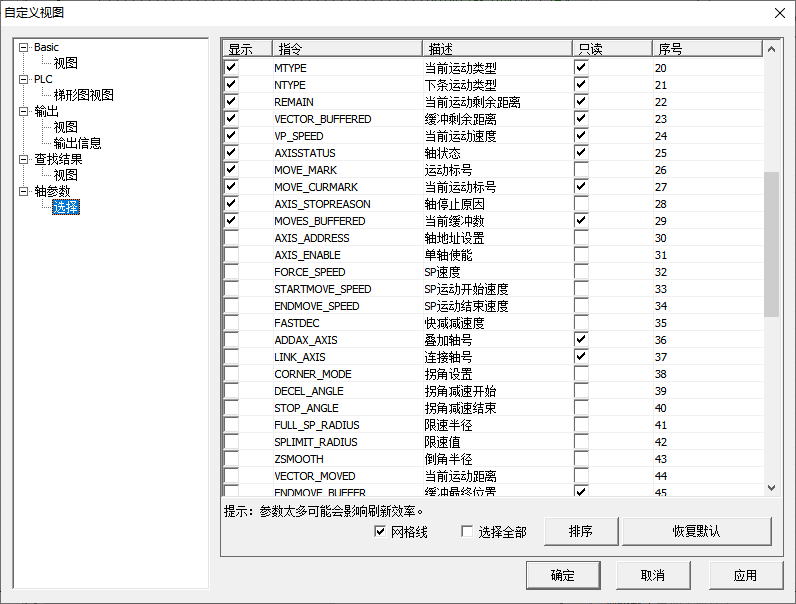Viewport: 796px width, 604px height.
Task: Click the 显示 column header
Action: click(248, 49)
